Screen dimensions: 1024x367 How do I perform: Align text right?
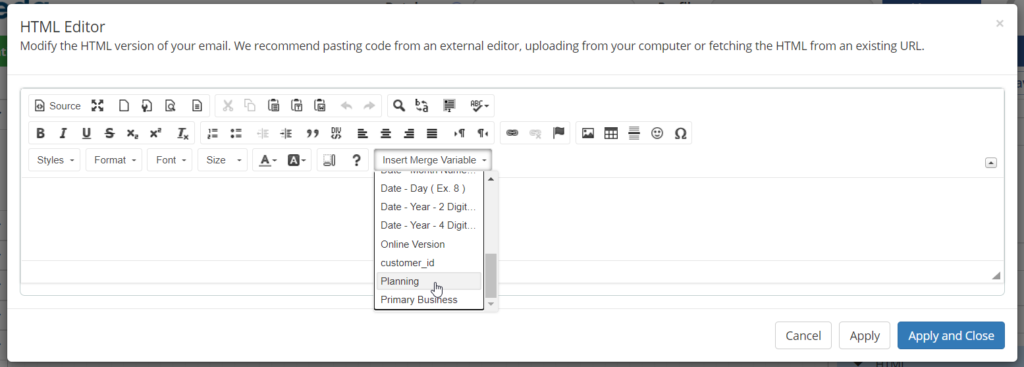coord(409,133)
